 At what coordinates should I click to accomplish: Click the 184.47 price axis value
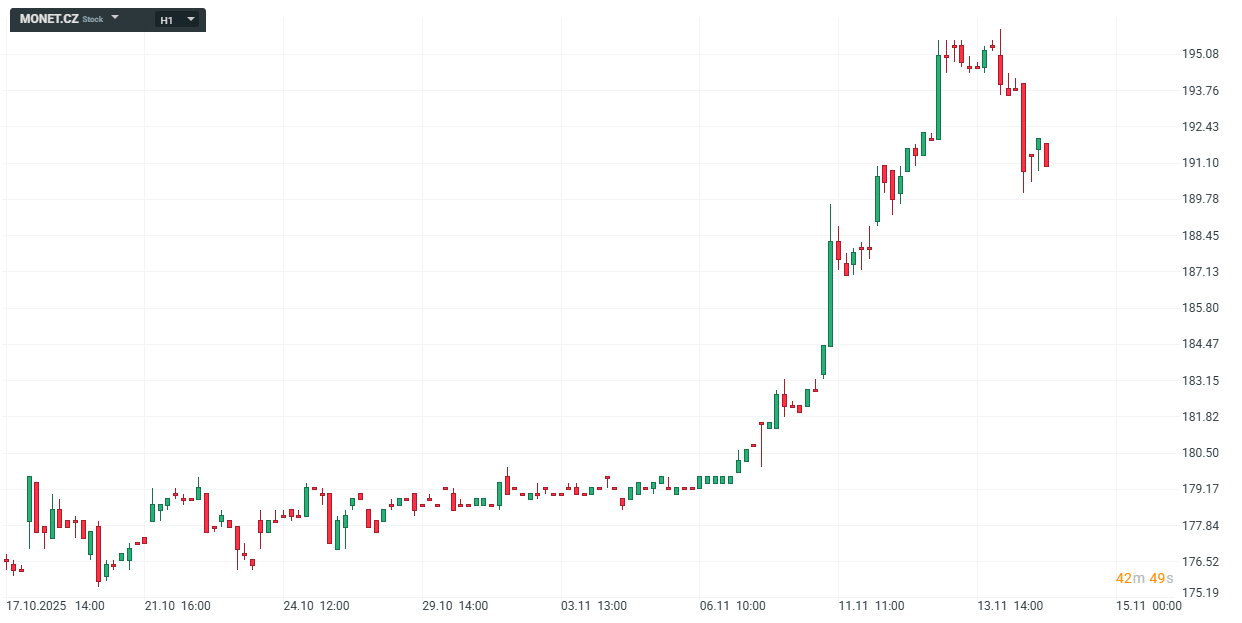click(1200, 344)
